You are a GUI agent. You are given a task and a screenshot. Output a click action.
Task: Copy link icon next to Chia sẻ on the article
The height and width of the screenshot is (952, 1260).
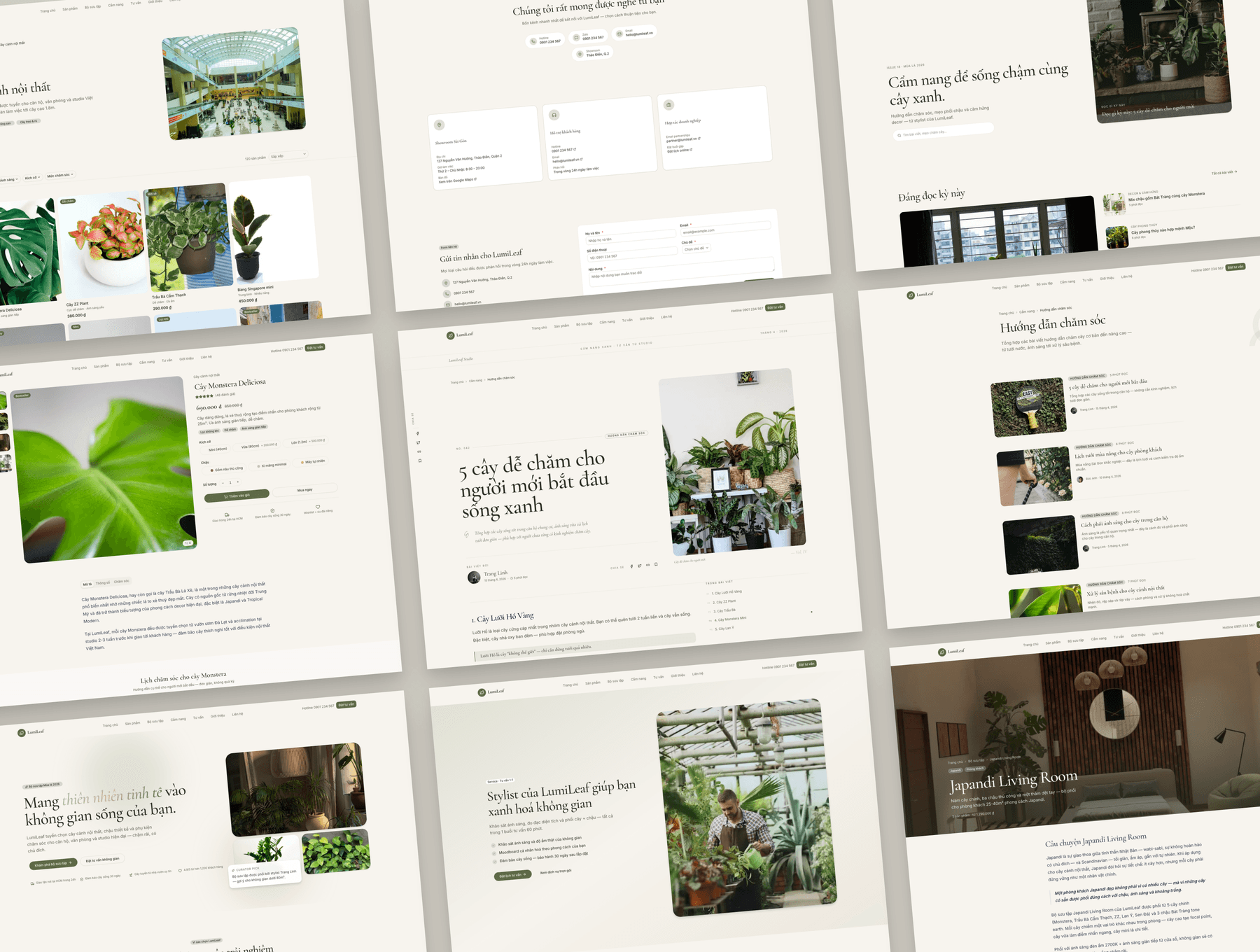pos(647,565)
